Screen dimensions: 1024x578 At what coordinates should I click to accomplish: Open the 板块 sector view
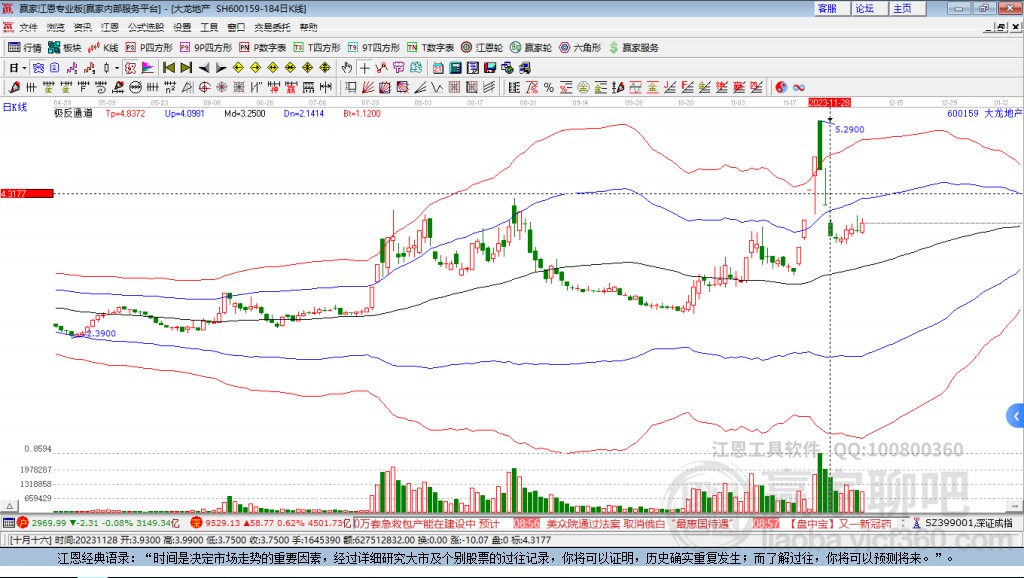click(x=65, y=47)
